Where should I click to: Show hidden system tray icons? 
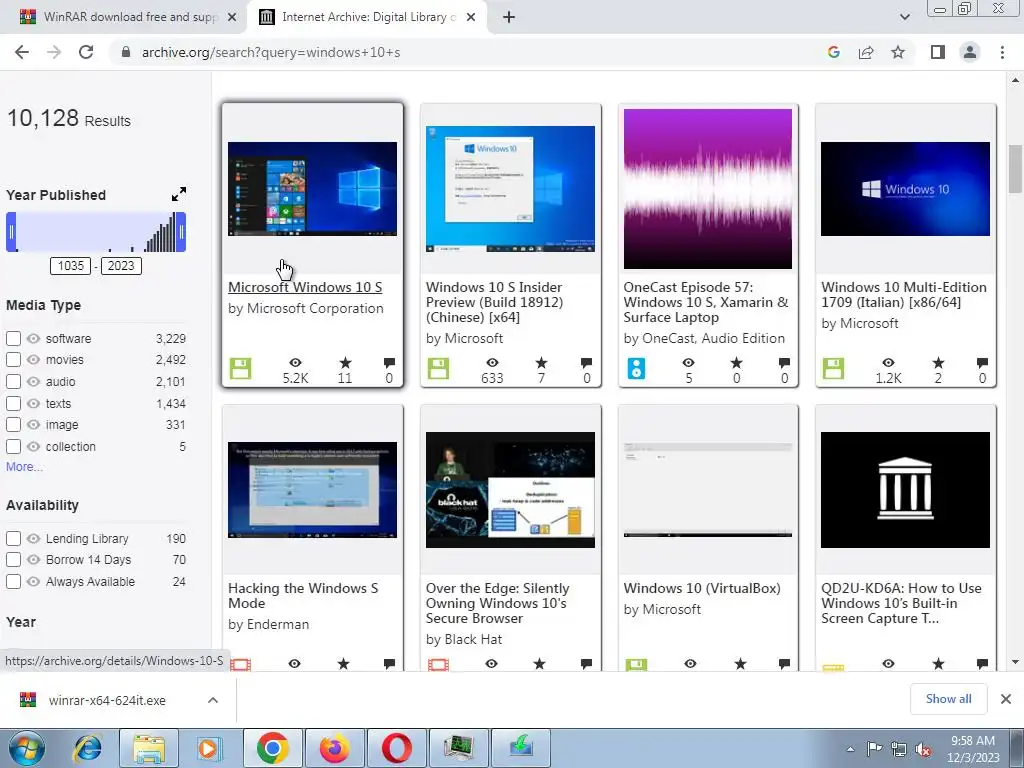(850, 749)
